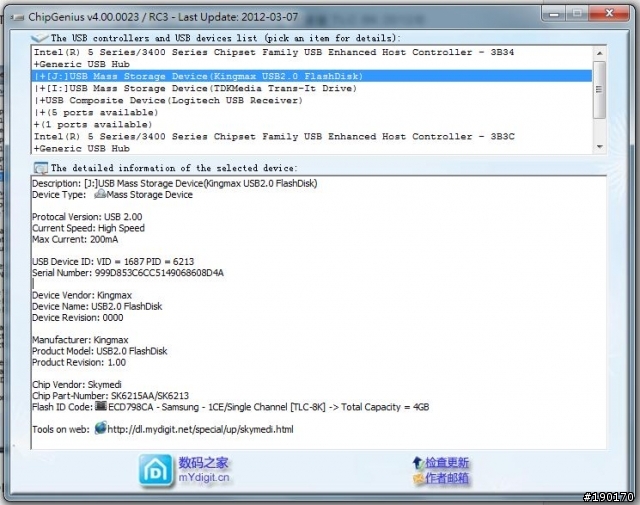Select the J: Kingmax USB2.0 FlashDisk row
Image resolution: width=640 pixels, height=505 pixels.
(312, 76)
